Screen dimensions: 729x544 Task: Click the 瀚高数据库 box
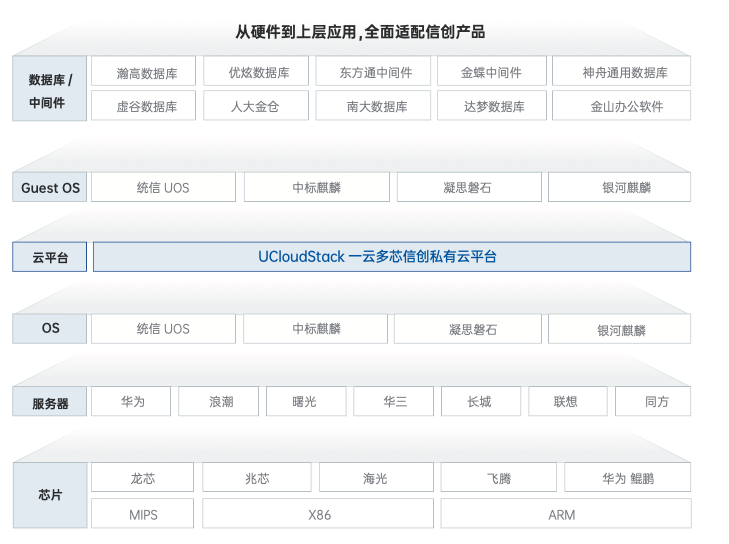click(146, 72)
